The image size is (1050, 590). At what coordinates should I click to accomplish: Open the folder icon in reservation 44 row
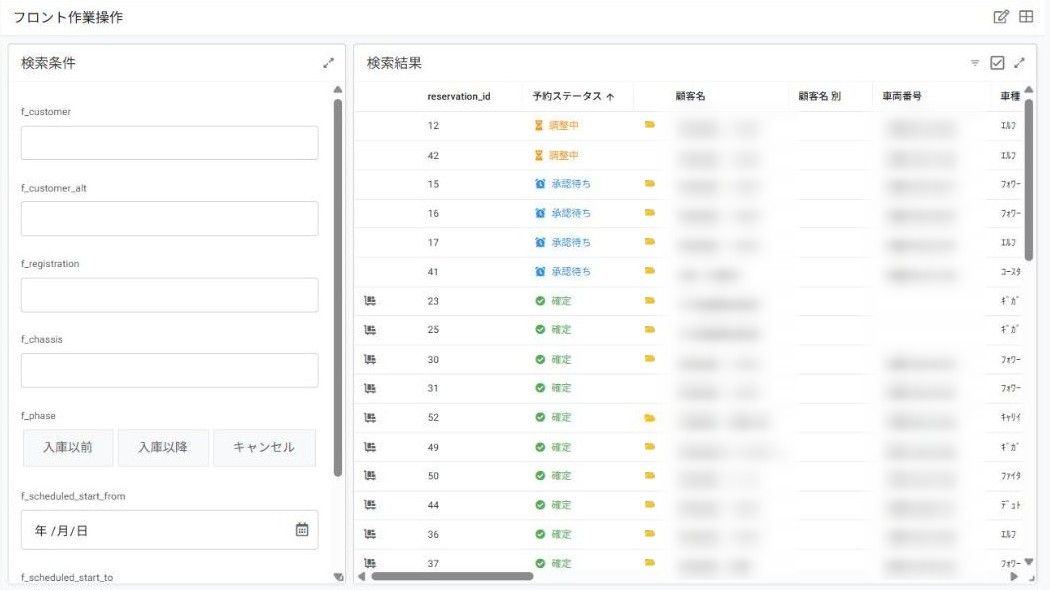point(650,504)
